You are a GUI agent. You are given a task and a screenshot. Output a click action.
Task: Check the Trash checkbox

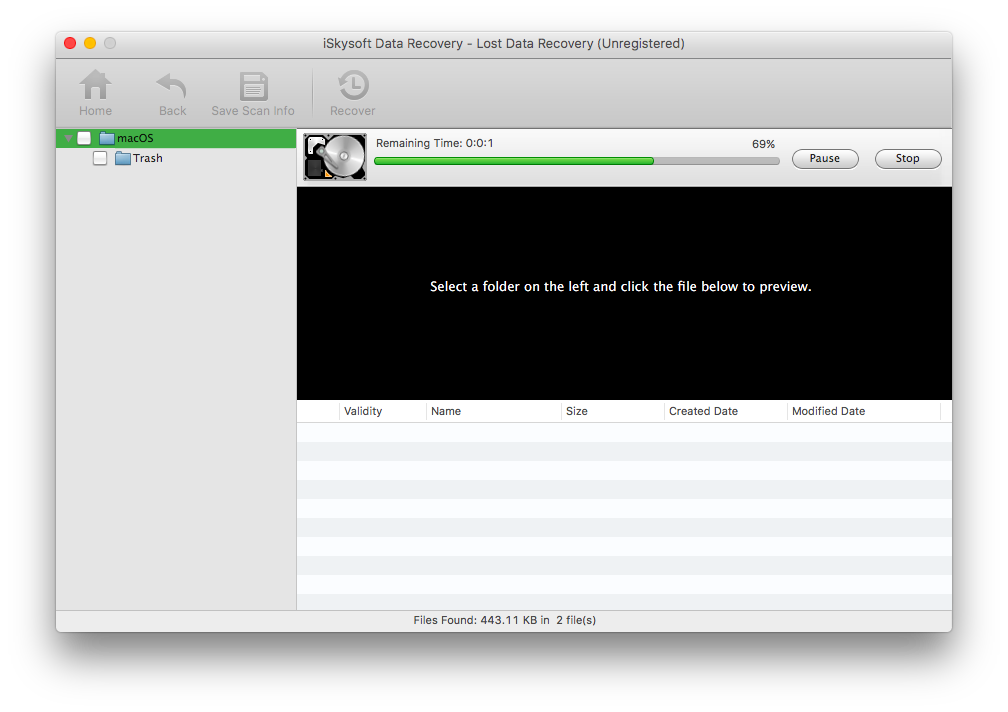(x=100, y=158)
